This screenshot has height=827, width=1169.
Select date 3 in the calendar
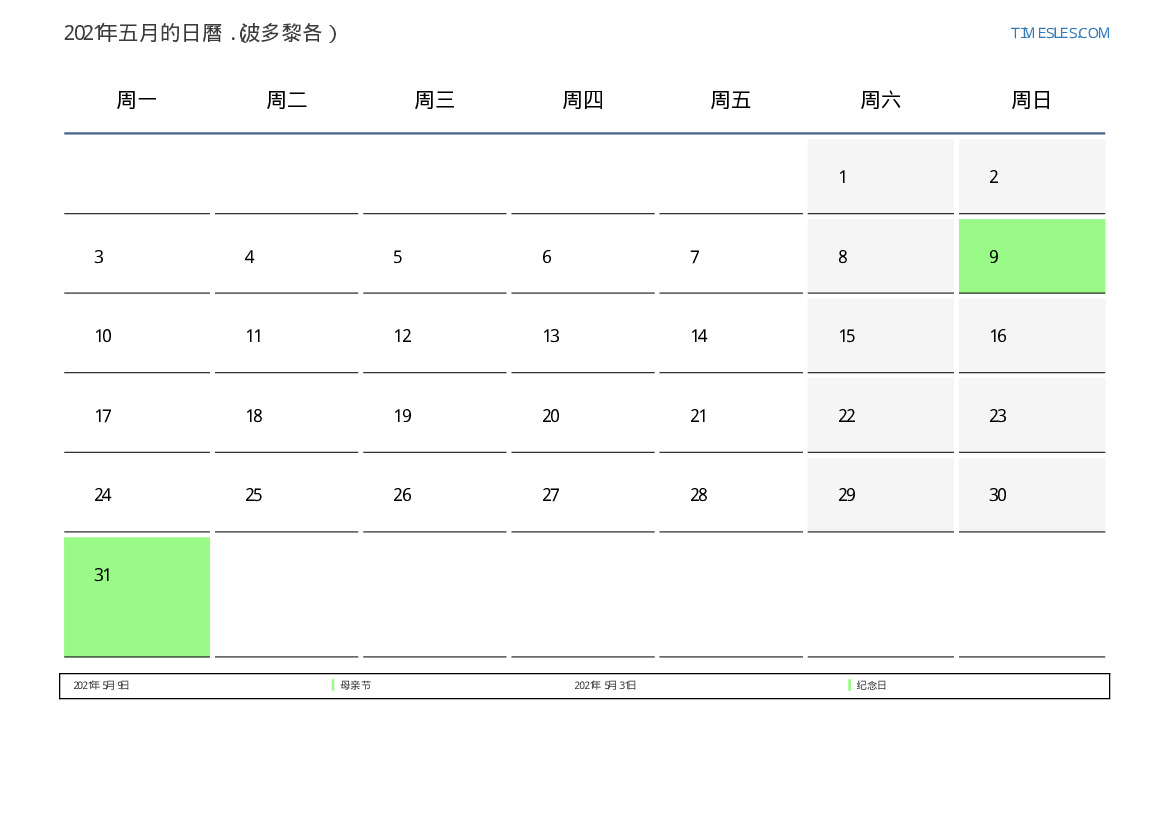pyautogui.click(x=136, y=256)
